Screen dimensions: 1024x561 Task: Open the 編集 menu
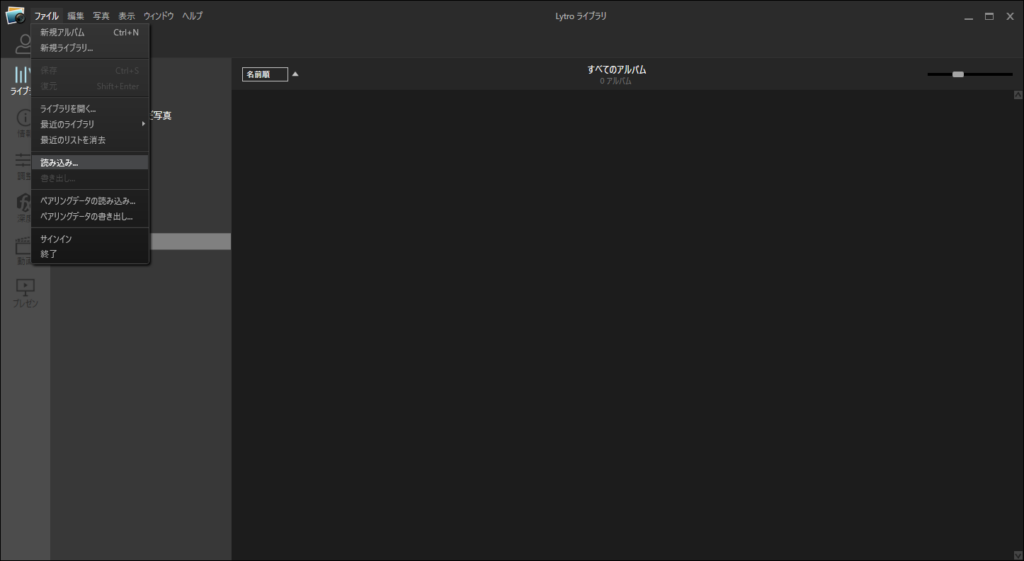coord(76,16)
